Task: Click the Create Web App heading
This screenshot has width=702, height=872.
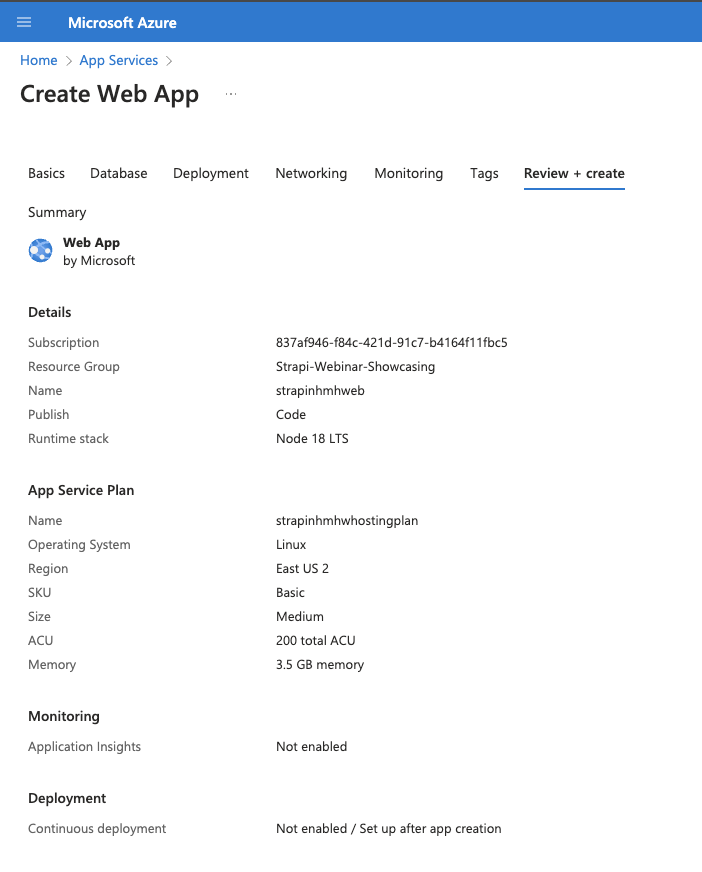Action: click(109, 94)
